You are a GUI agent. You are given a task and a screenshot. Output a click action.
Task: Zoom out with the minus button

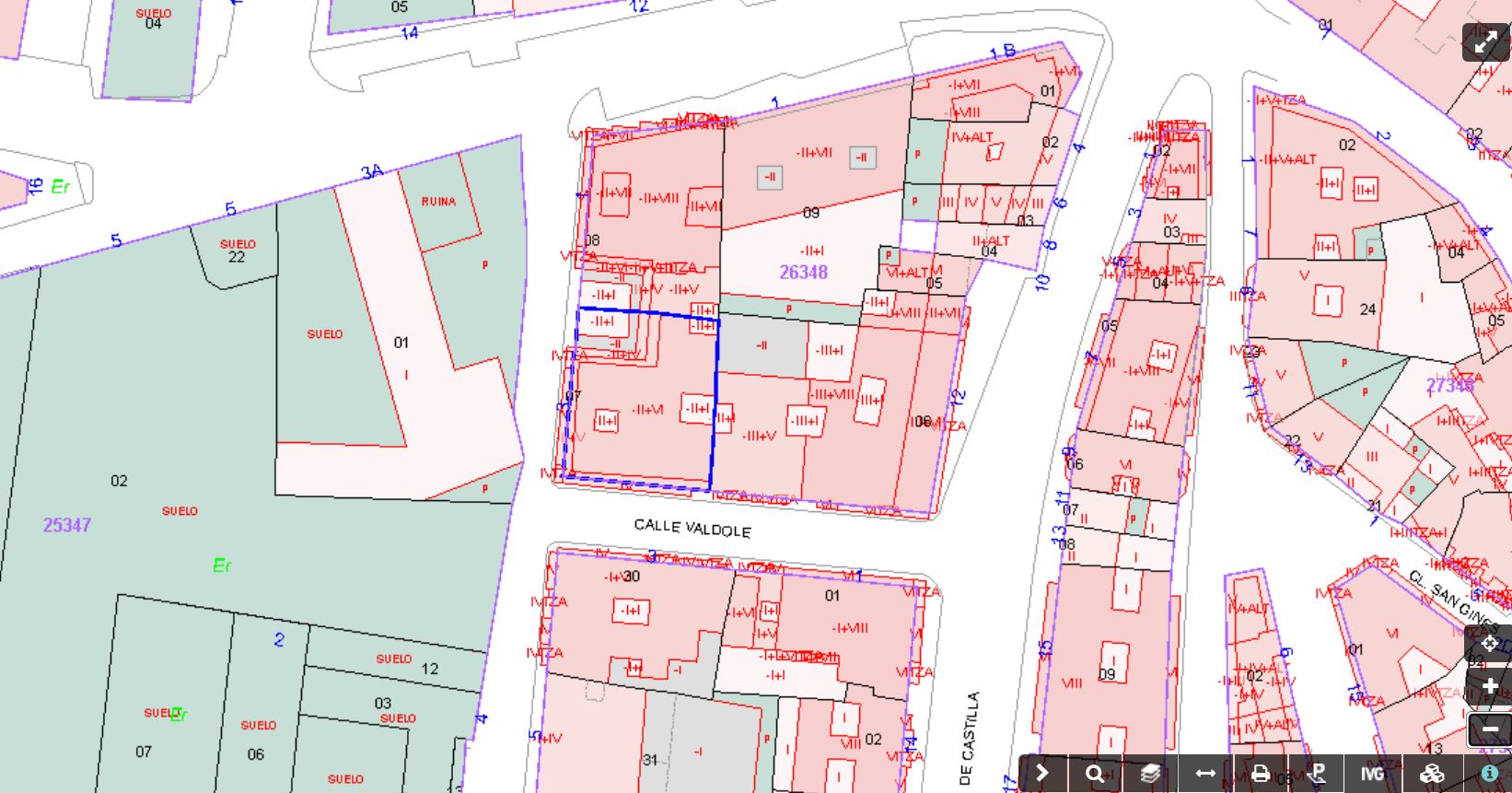pyautogui.click(x=1489, y=730)
